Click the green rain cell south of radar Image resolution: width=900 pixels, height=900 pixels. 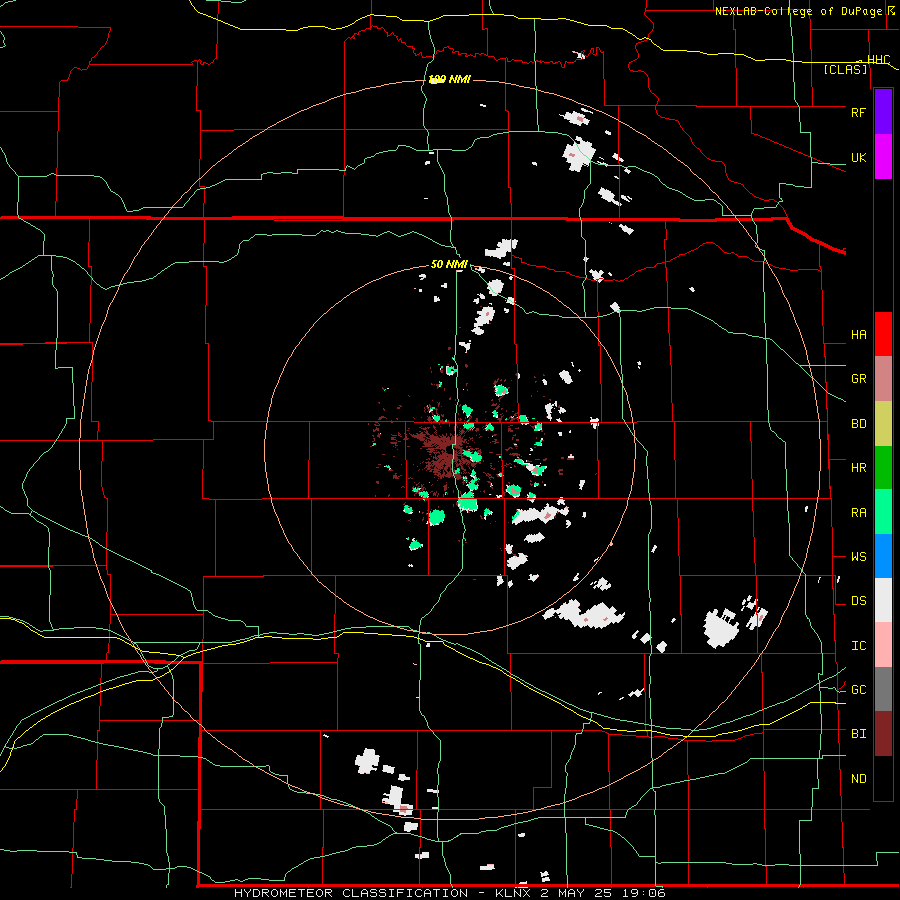(x=468, y=504)
